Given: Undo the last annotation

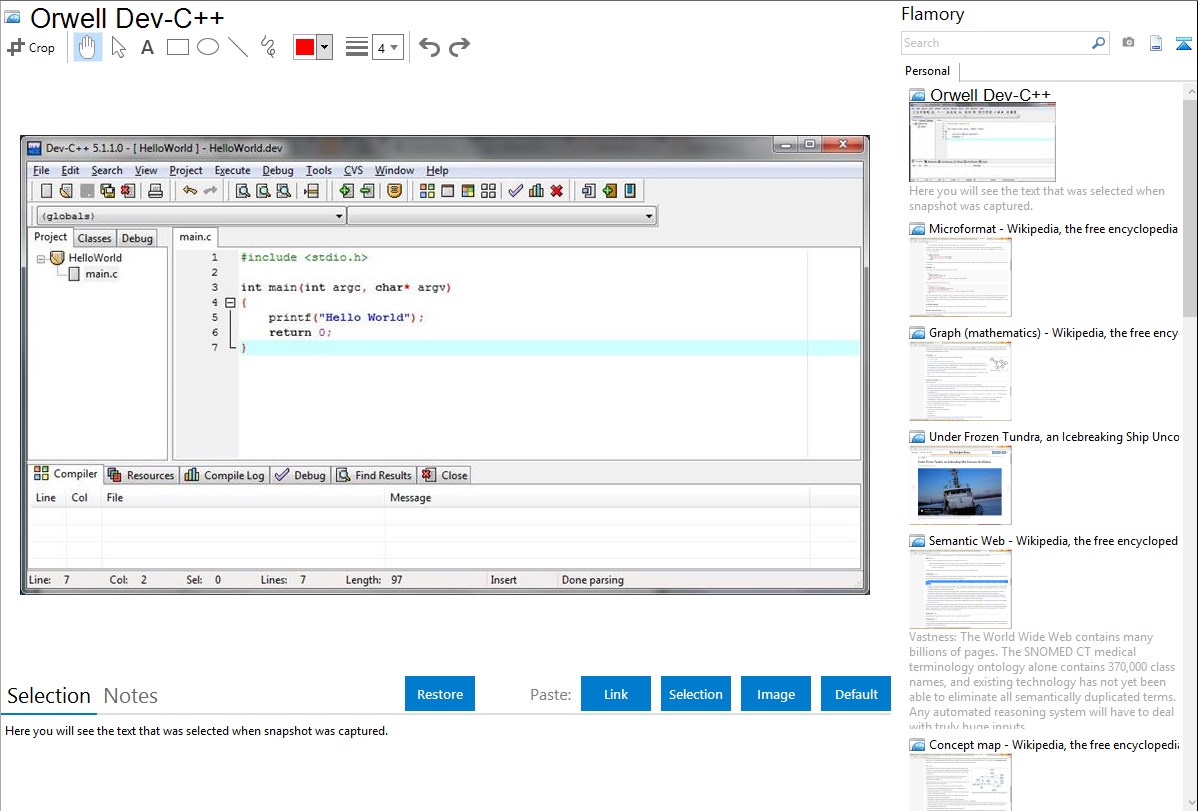Looking at the screenshot, I should [429, 47].
